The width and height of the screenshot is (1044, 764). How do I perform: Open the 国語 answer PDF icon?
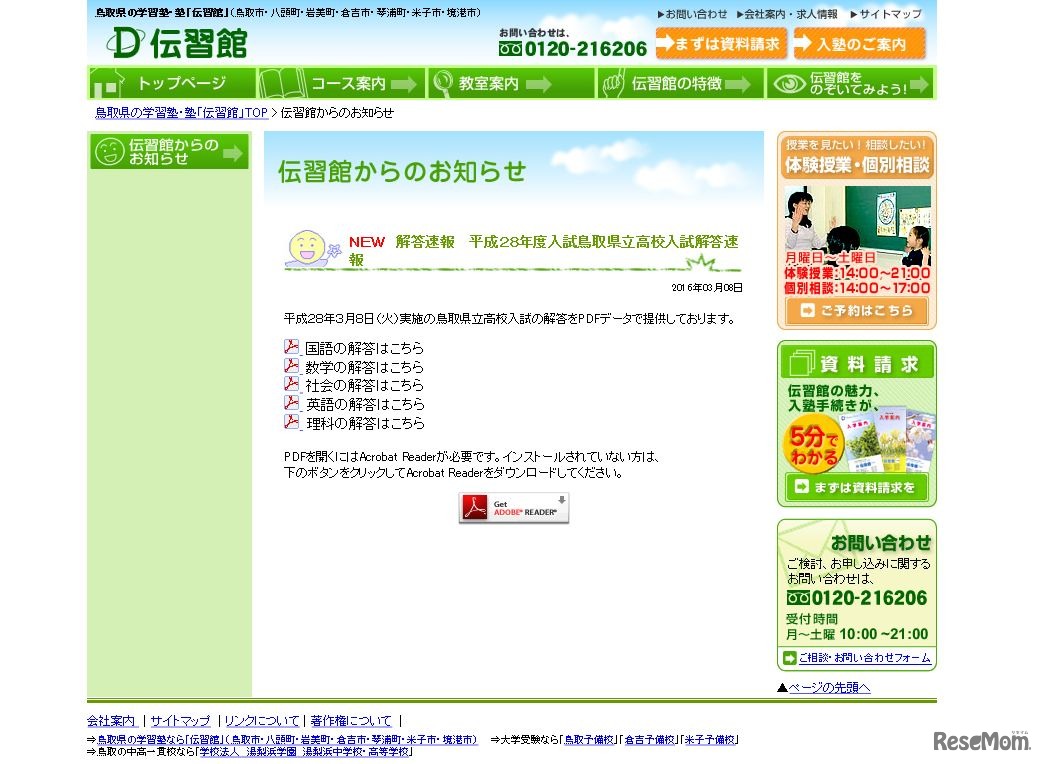coord(291,347)
